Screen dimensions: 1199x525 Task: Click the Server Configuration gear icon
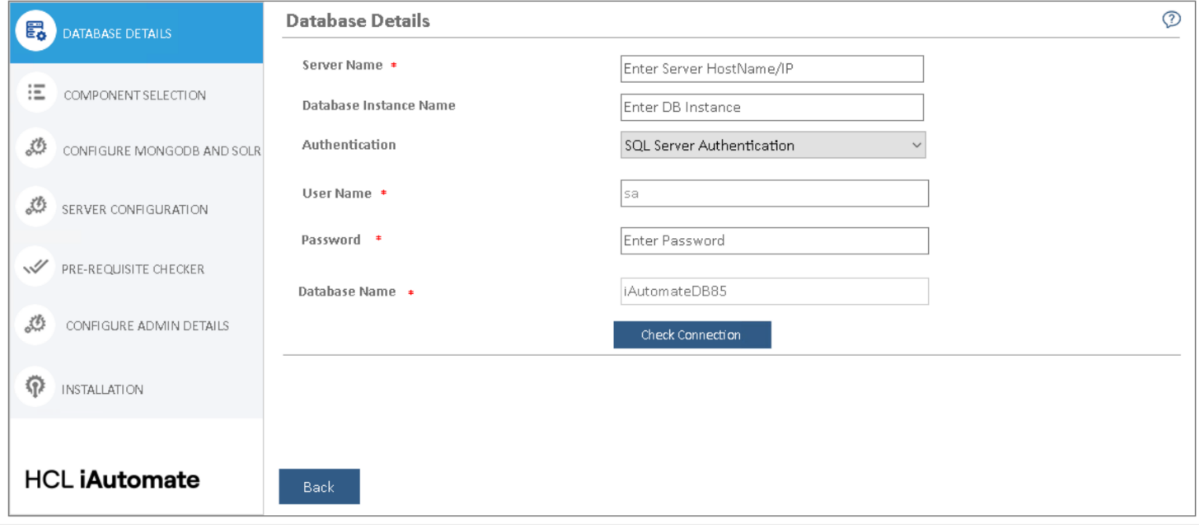pos(36,207)
